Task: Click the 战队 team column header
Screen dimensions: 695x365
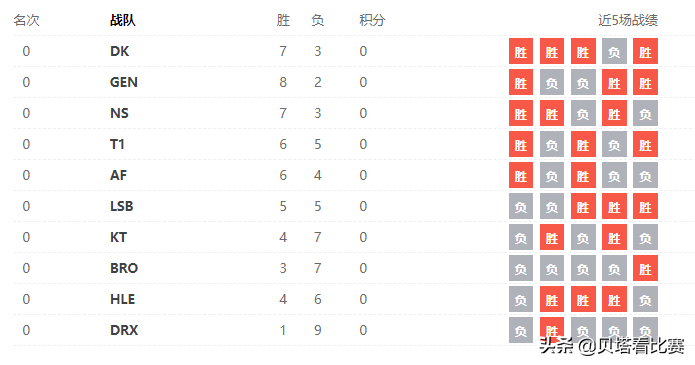Action: 123,20
